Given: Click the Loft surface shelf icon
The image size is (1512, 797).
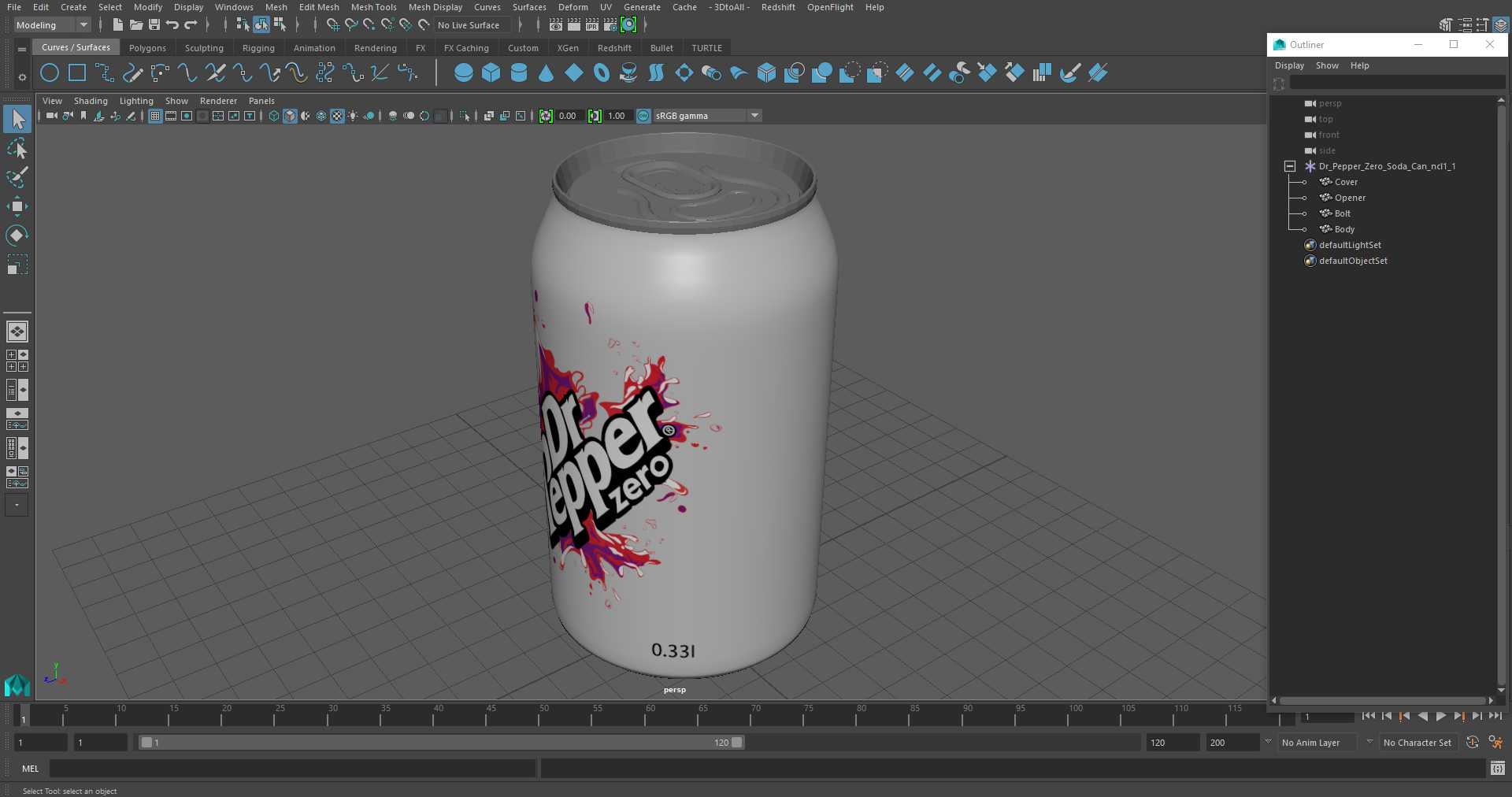Looking at the screenshot, I should pyautogui.click(x=657, y=73).
